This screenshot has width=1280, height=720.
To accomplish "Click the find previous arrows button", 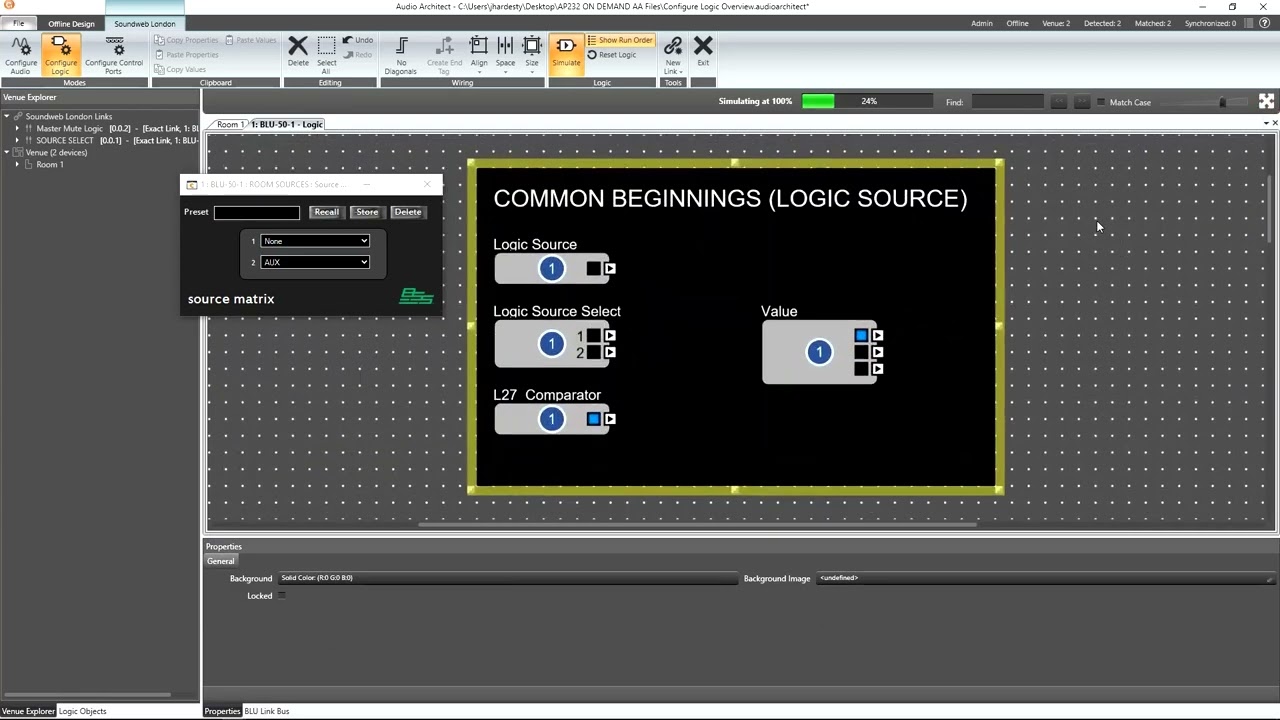I will pos(1058,102).
